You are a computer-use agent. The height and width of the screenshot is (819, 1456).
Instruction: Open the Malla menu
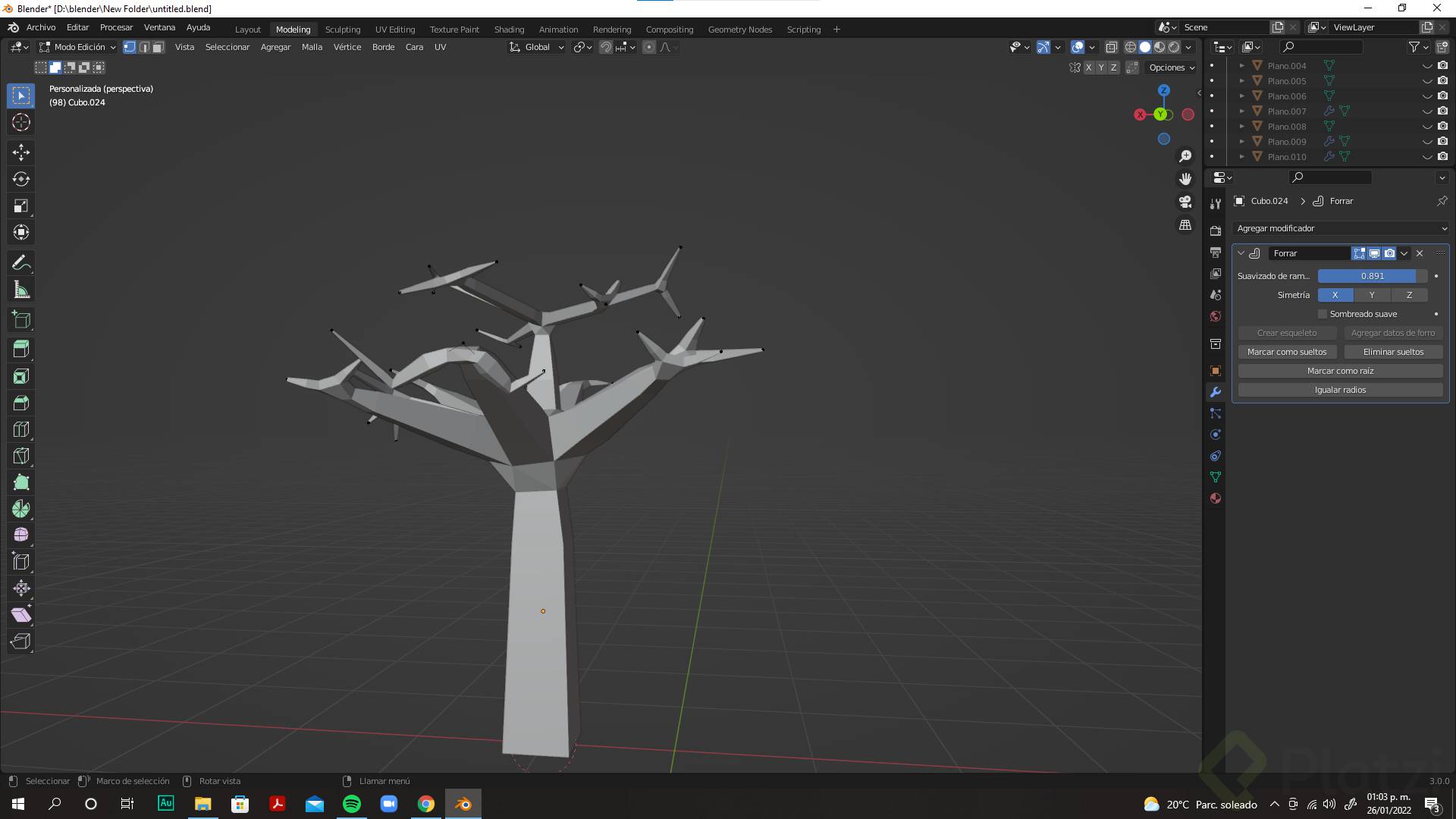point(312,47)
